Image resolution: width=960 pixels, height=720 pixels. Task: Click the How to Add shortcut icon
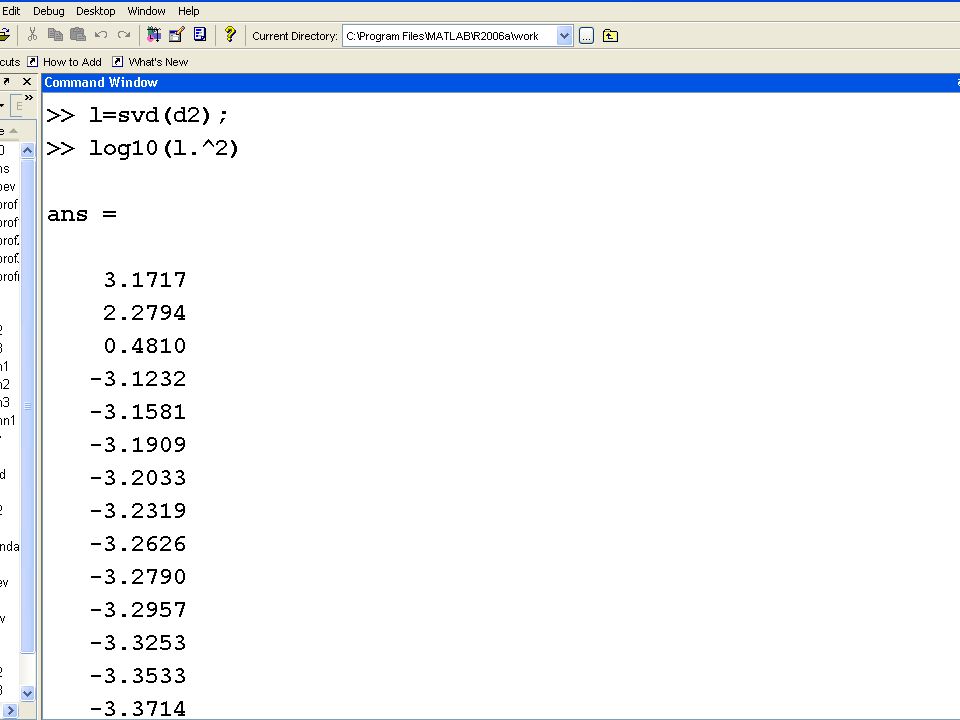(32, 62)
